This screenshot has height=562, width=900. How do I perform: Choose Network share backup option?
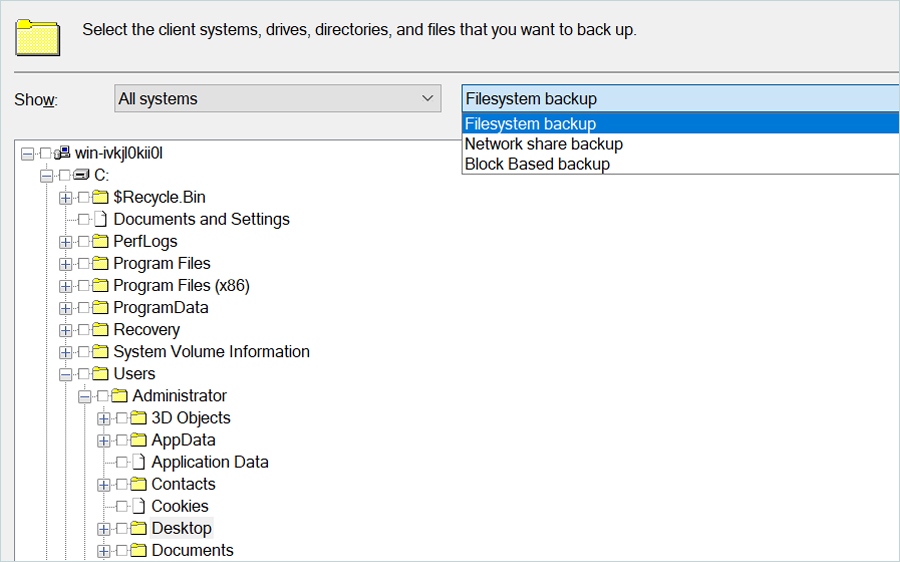544,144
